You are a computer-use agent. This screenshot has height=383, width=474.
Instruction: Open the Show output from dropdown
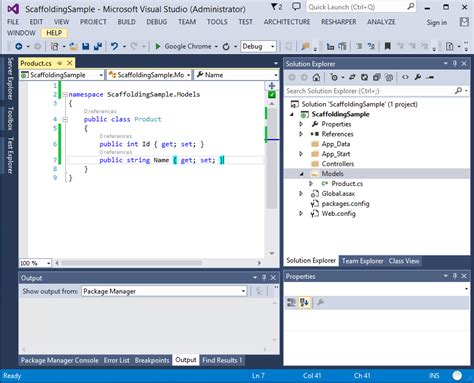click(x=164, y=291)
